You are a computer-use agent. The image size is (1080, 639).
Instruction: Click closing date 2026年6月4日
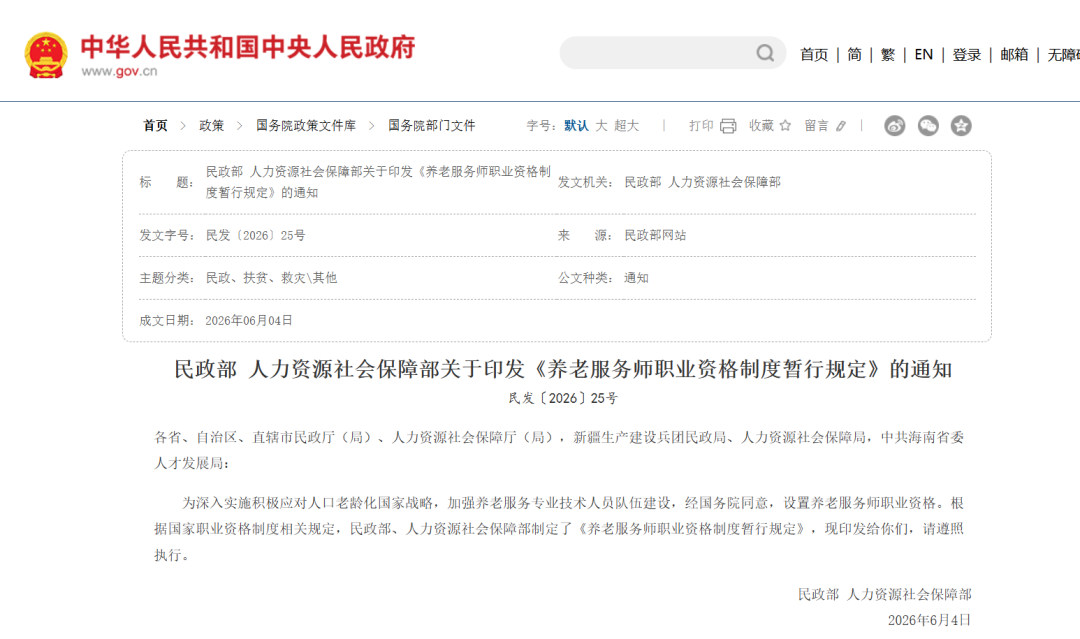point(929,620)
